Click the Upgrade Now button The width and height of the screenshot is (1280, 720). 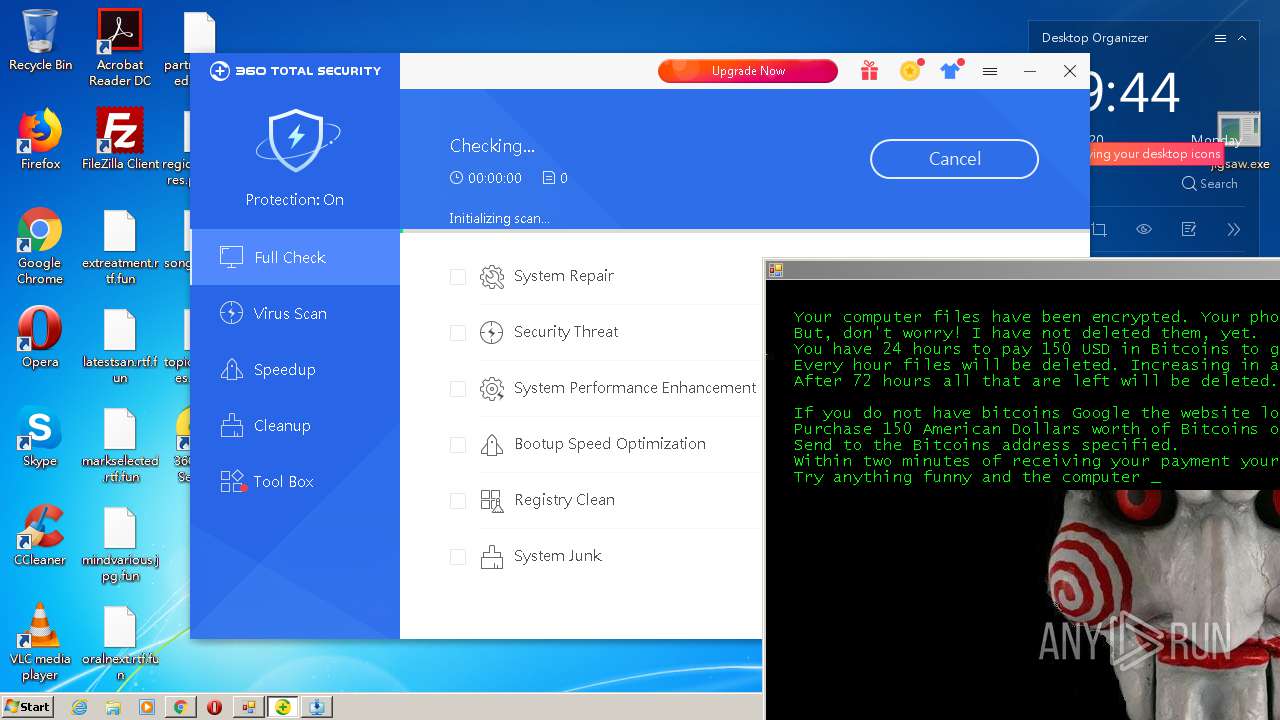(x=748, y=71)
